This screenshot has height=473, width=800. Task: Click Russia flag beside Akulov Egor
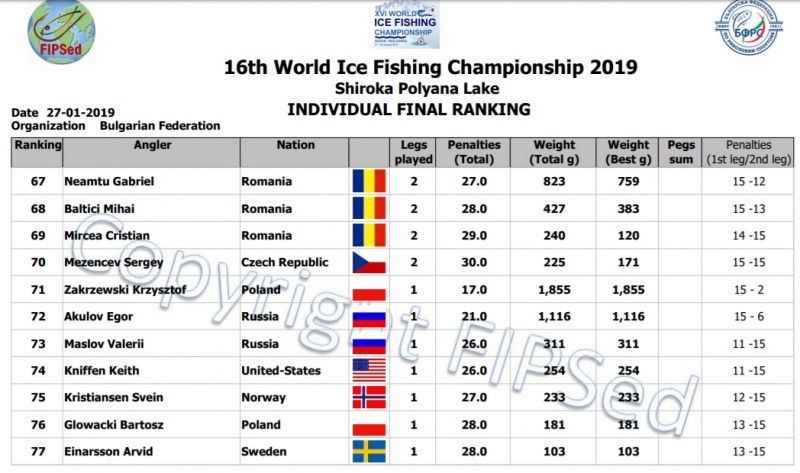tap(369, 317)
